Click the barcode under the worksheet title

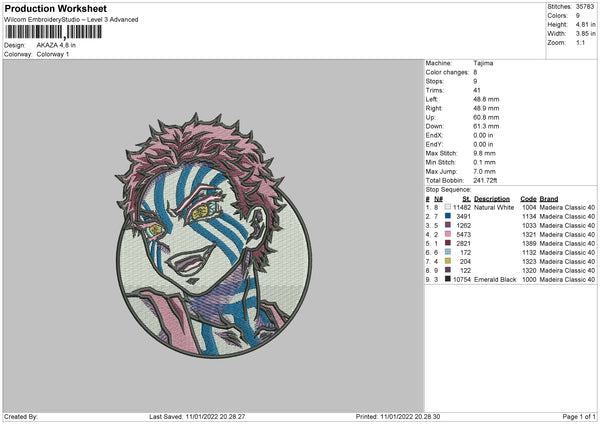(x=54, y=32)
